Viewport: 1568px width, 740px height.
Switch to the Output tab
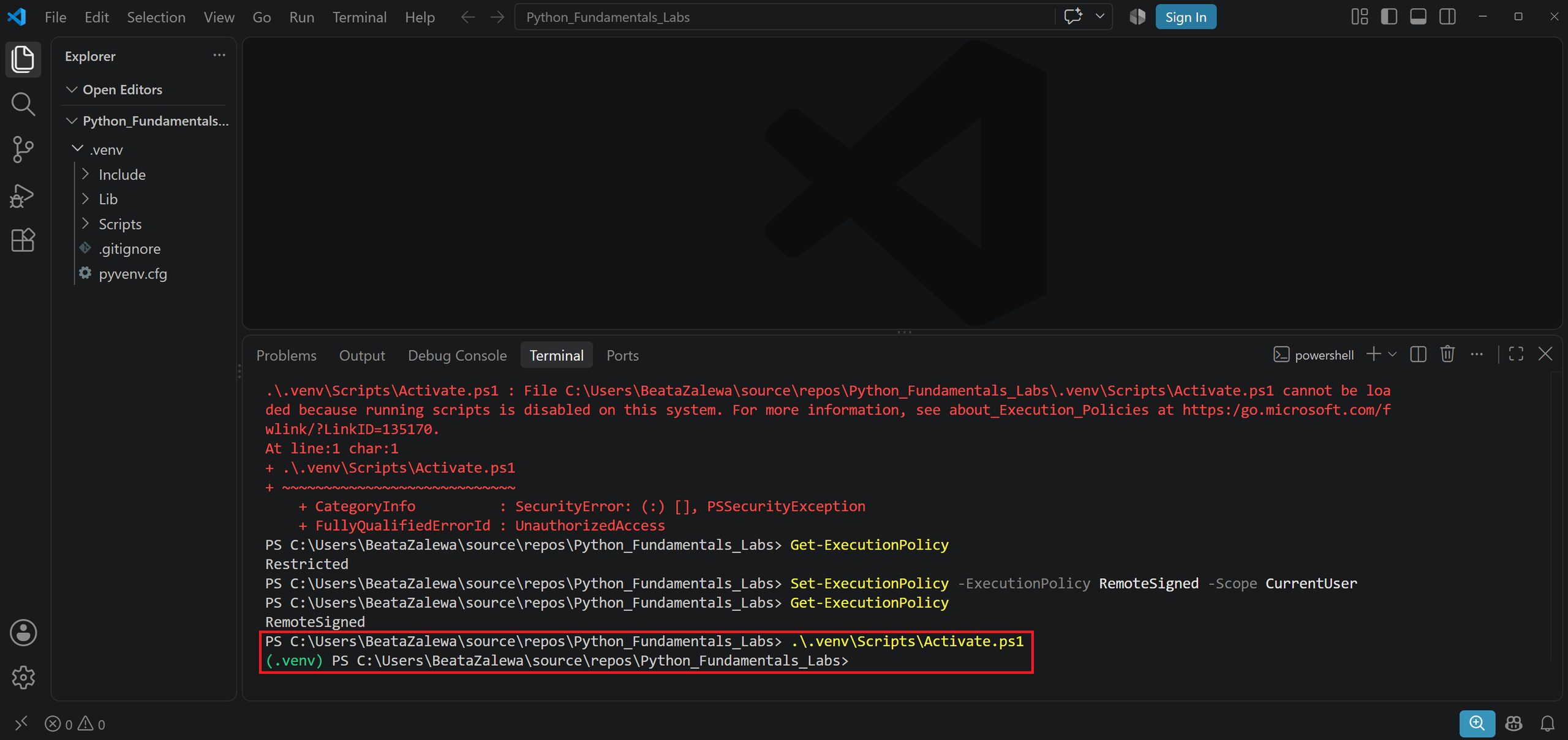coord(362,355)
